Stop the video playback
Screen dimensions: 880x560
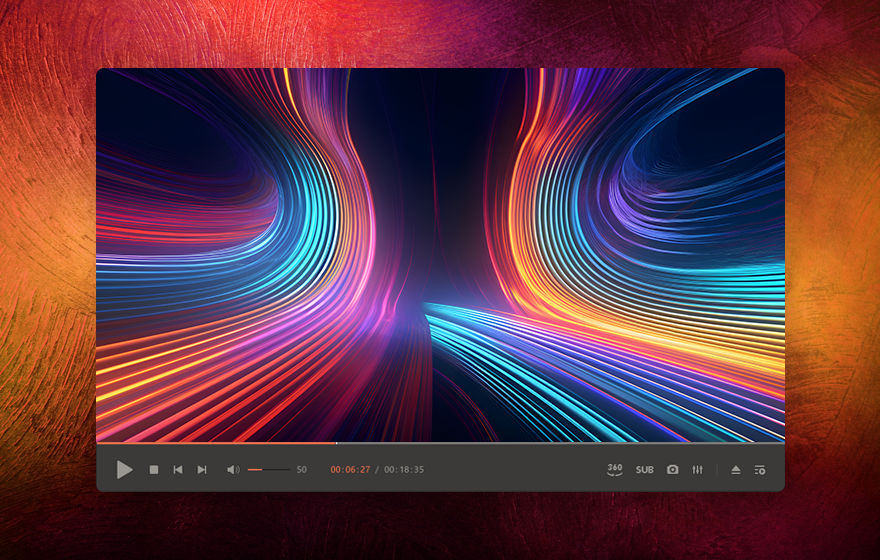coord(154,470)
